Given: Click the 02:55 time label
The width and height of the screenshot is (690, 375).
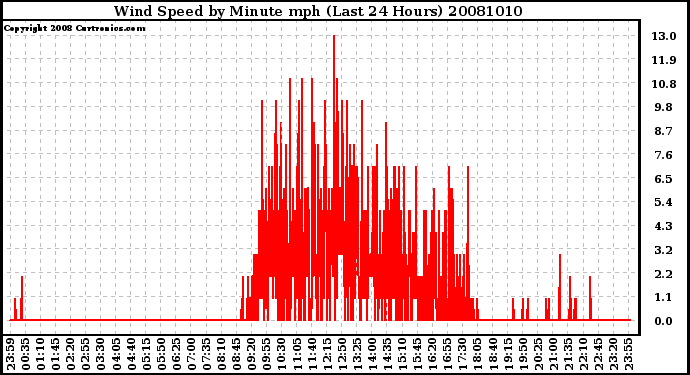Looking at the screenshot, I should coord(86,355).
